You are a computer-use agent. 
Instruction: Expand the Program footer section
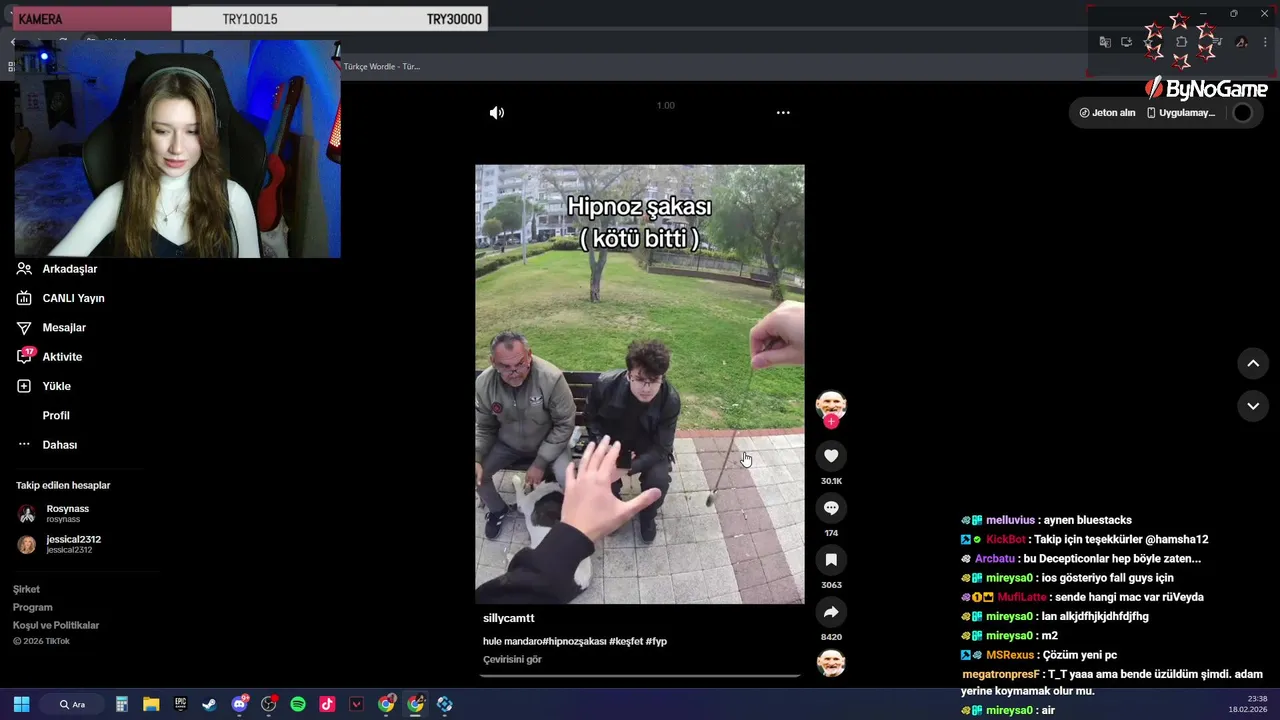32,608
